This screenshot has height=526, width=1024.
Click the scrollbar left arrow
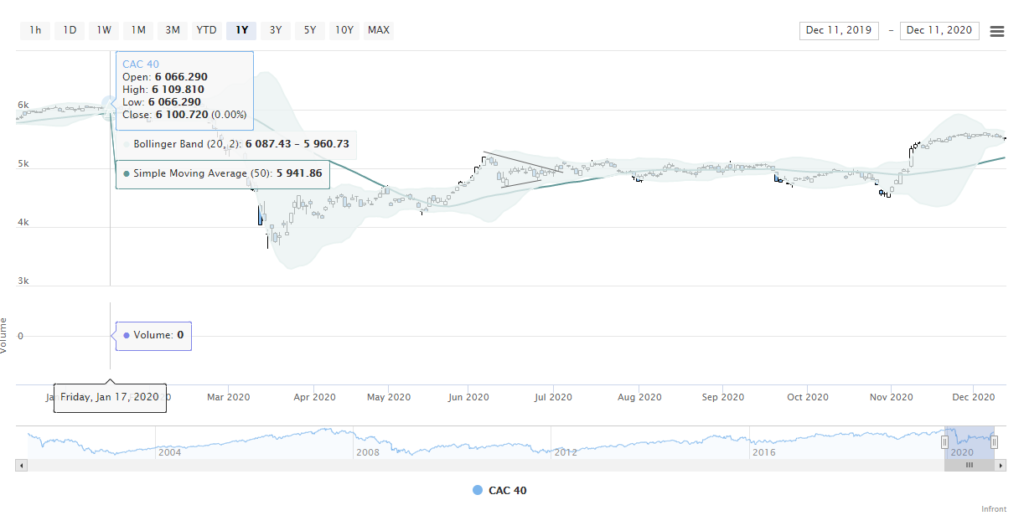(22, 465)
